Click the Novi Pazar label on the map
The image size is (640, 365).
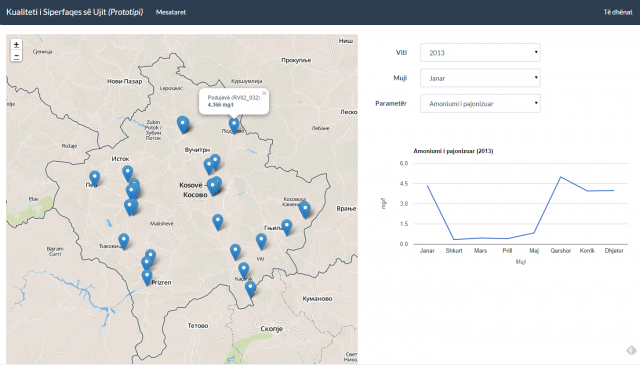tap(124, 81)
